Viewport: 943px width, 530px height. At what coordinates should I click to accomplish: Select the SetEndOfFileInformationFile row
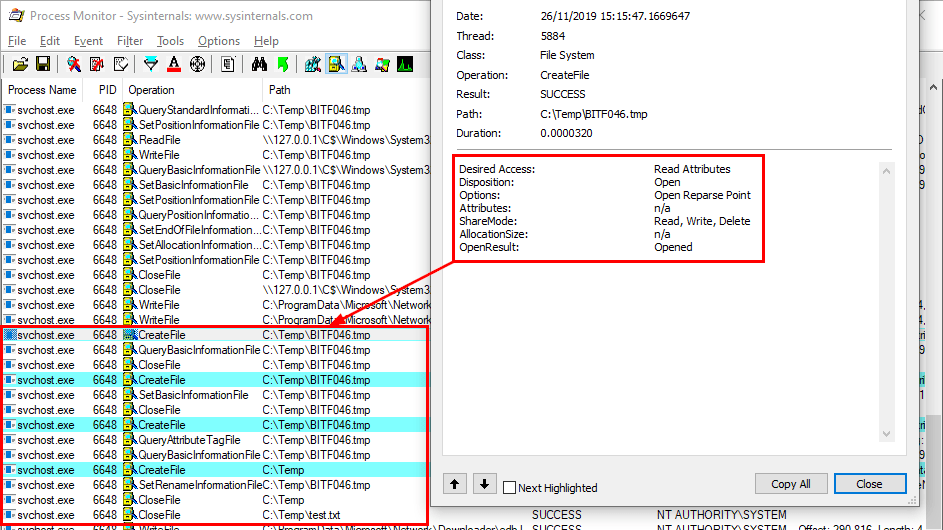[217, 230]
